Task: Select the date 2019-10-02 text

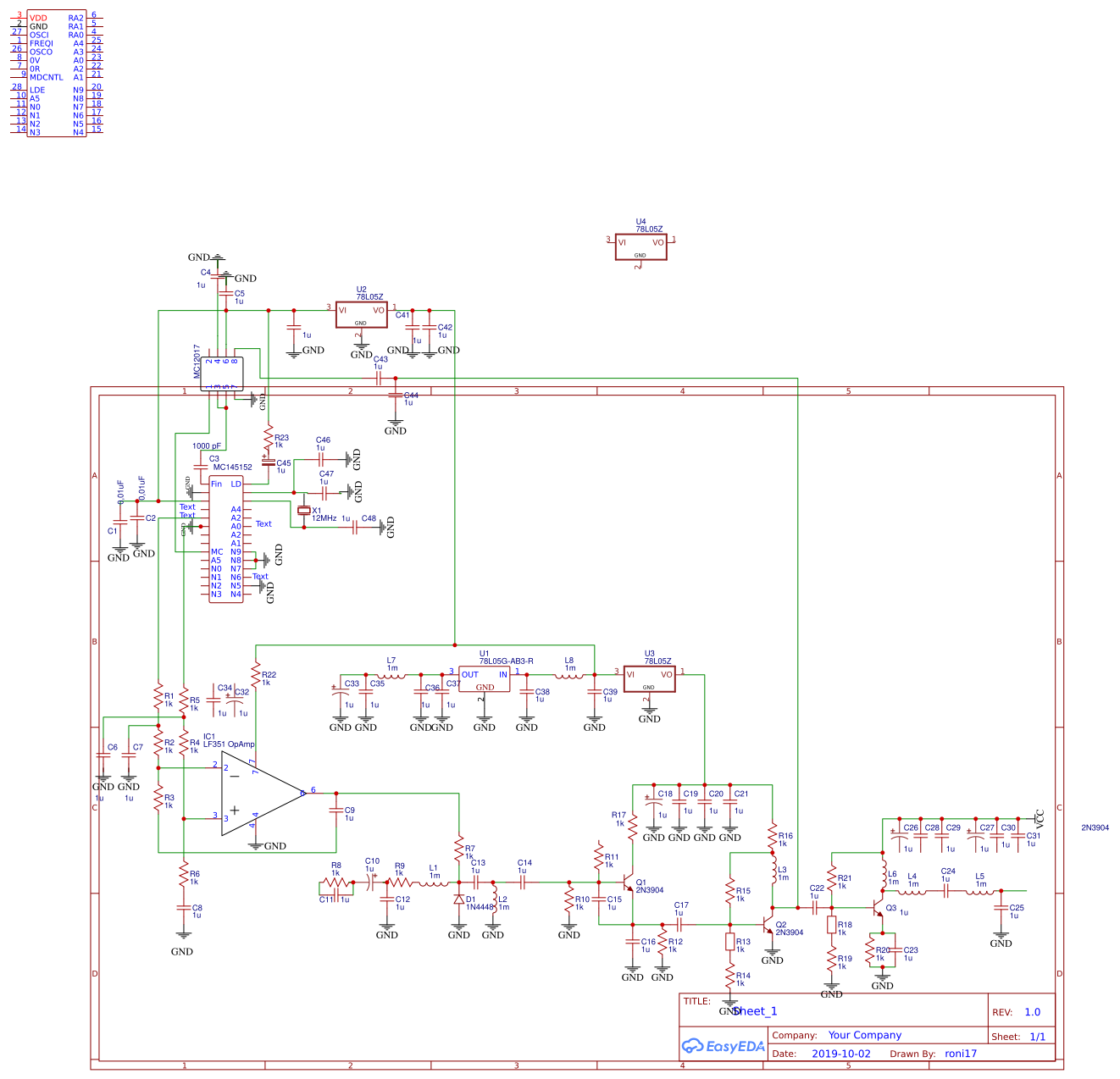Action: [x=841, y=1054]
